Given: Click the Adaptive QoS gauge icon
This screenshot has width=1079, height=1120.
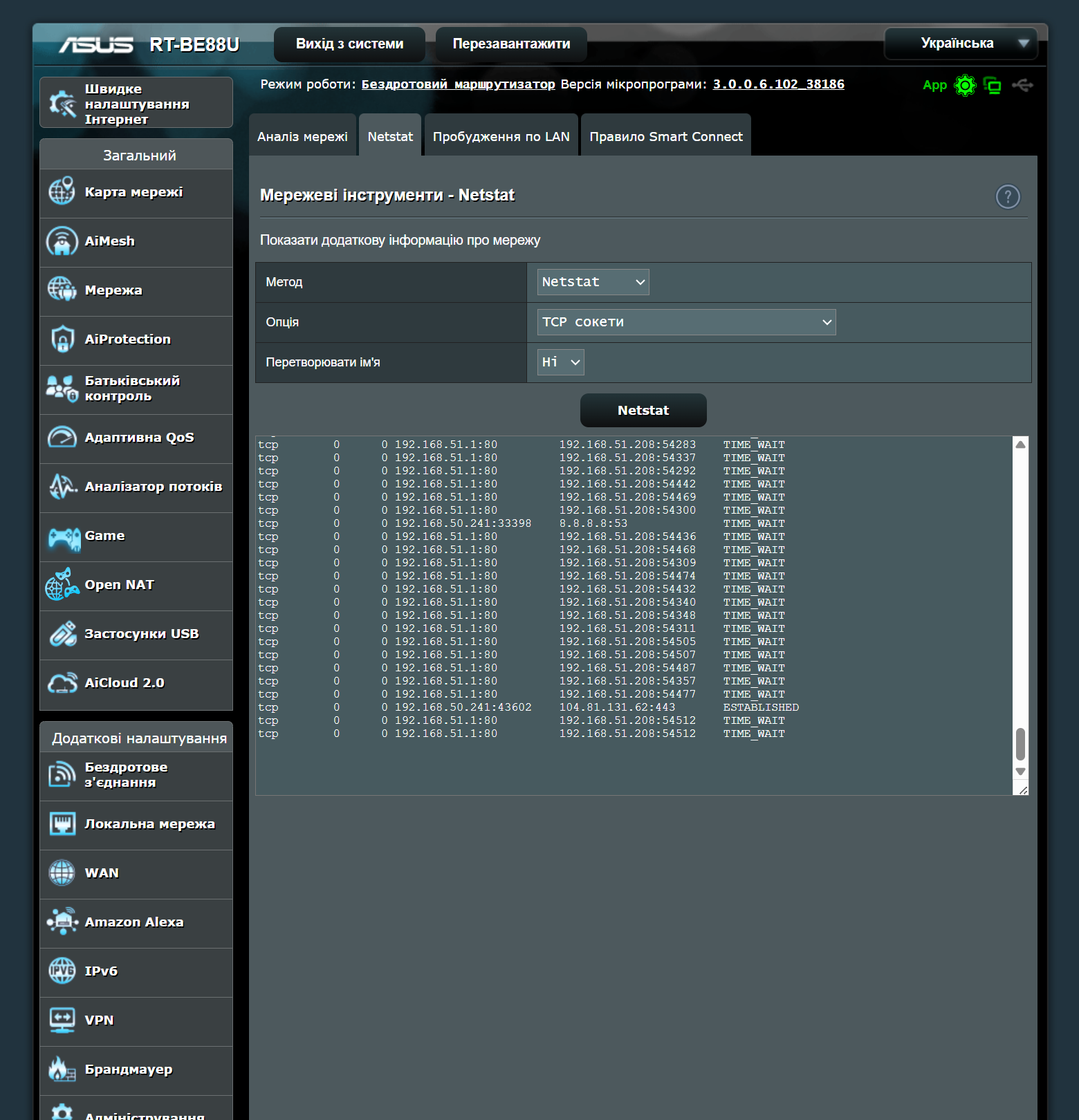Looking at the screenshot, I should click(62, 438).
